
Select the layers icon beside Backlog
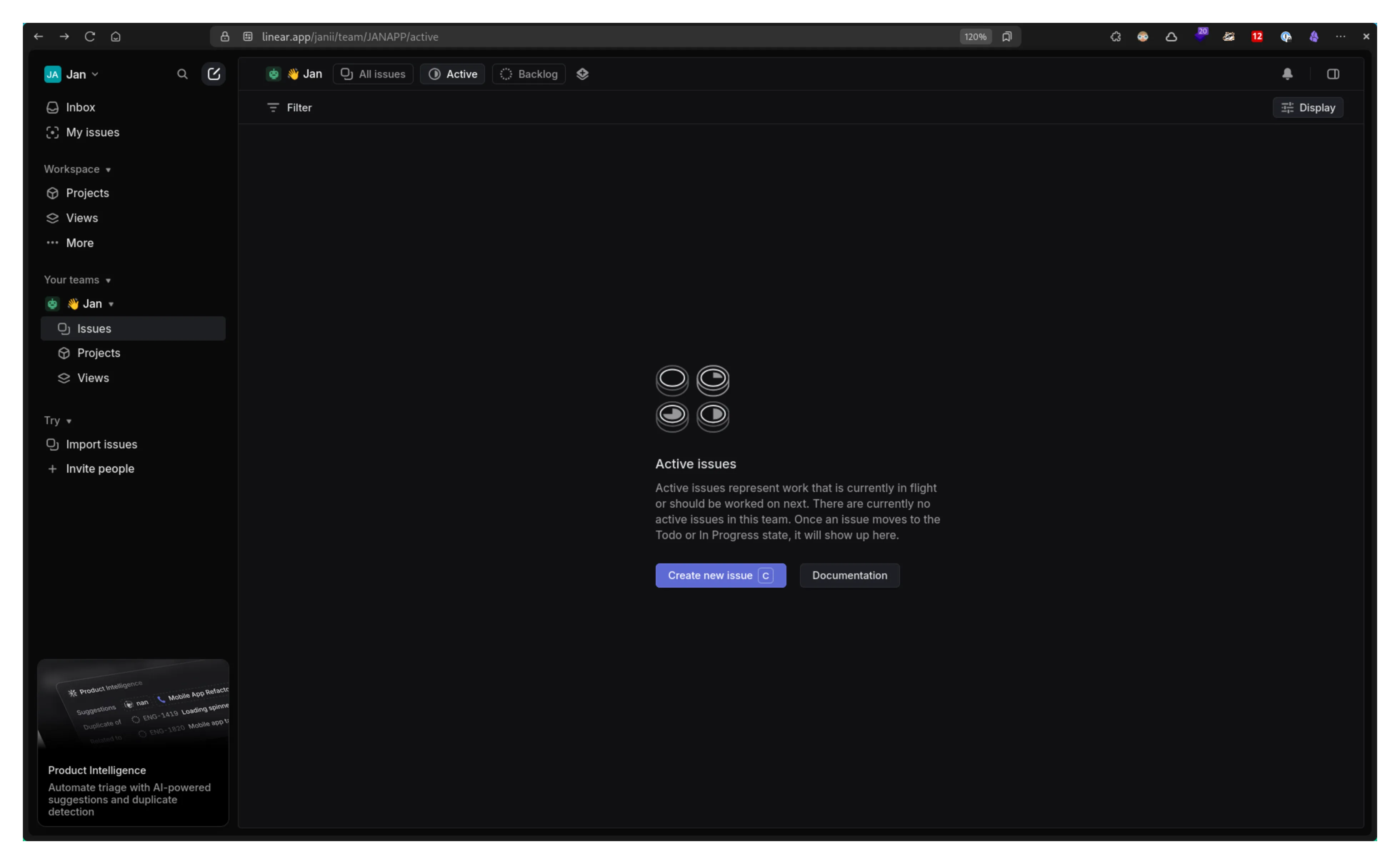click(x=582, y=74)
